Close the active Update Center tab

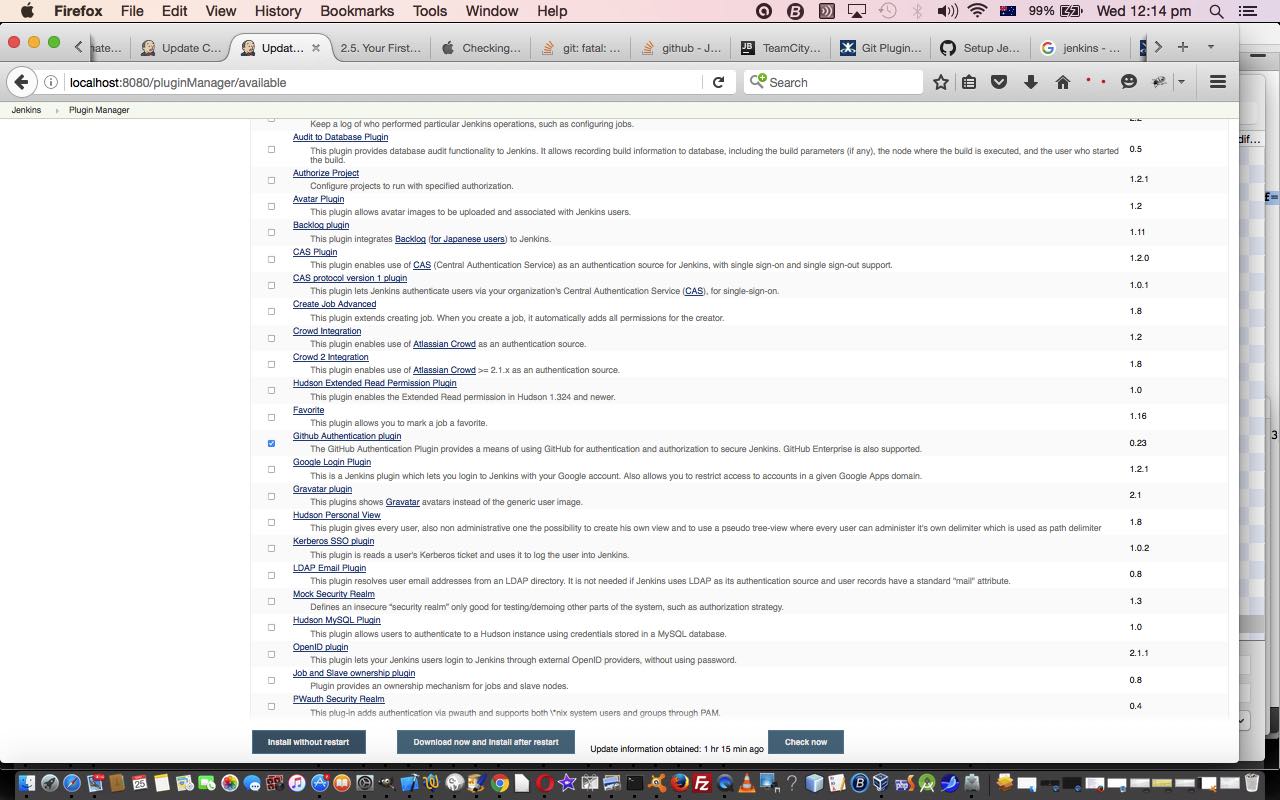[x=316, y=47]
